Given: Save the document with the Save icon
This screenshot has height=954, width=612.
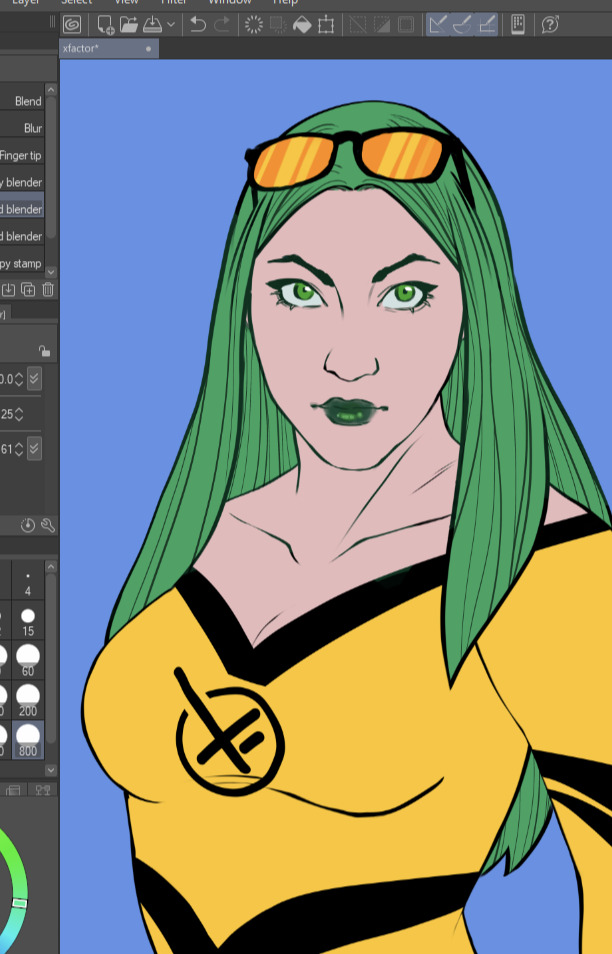Looking at the screenshot, I should [152, 25].
